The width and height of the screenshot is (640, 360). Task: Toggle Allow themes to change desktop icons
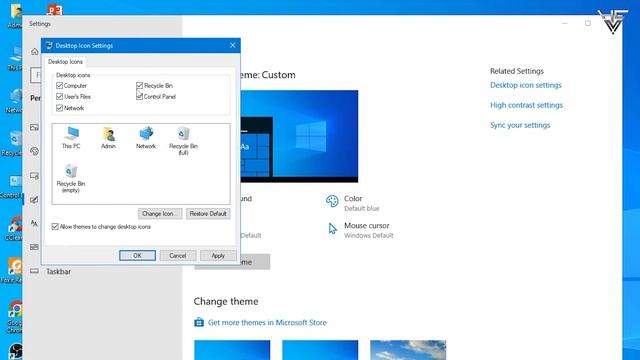pos(55,227)
